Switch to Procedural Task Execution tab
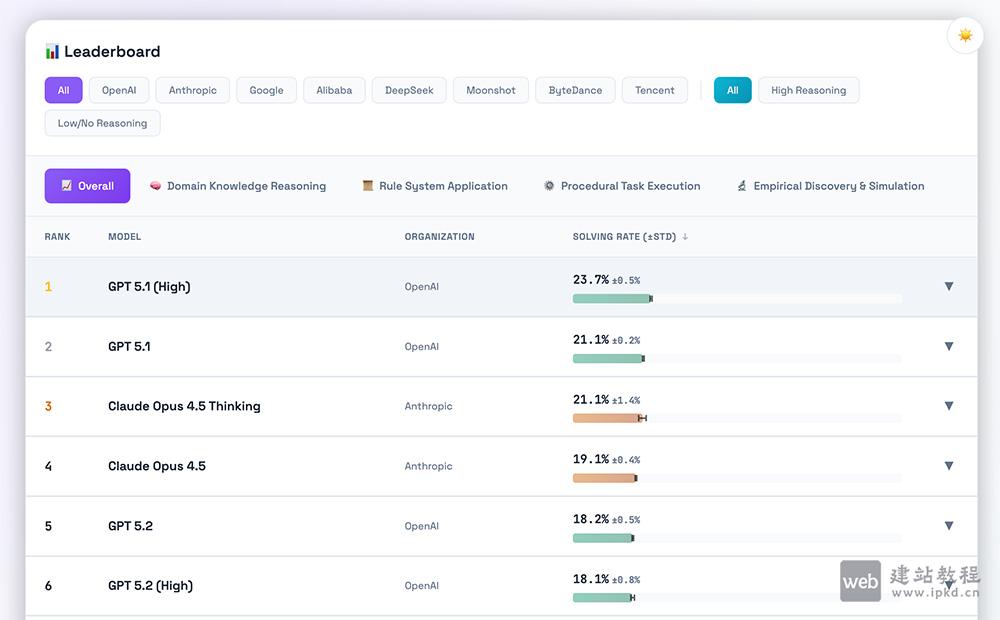The image size is (1000, 620). click(630, 186)
